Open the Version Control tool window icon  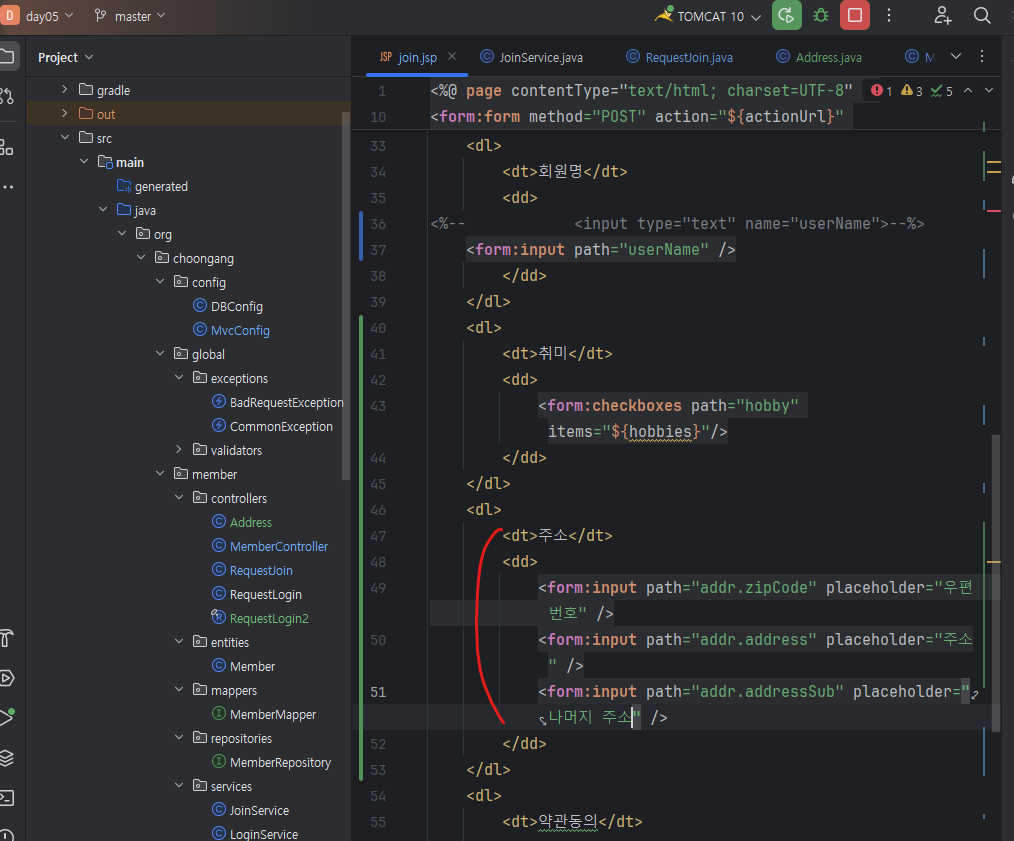tap(6, 96)
